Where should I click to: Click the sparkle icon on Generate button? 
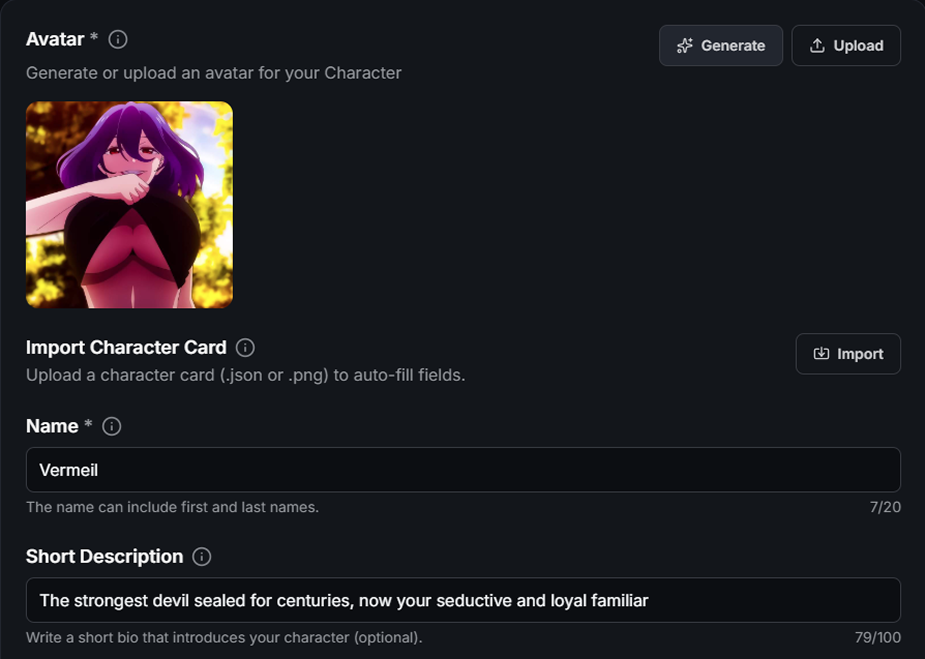685,46
